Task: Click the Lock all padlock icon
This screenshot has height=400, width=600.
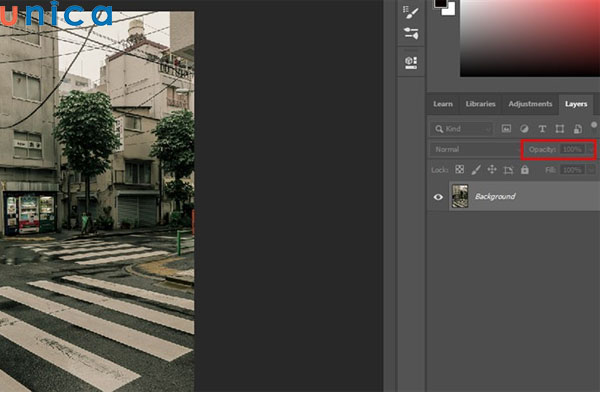Action: pos(525,169)
